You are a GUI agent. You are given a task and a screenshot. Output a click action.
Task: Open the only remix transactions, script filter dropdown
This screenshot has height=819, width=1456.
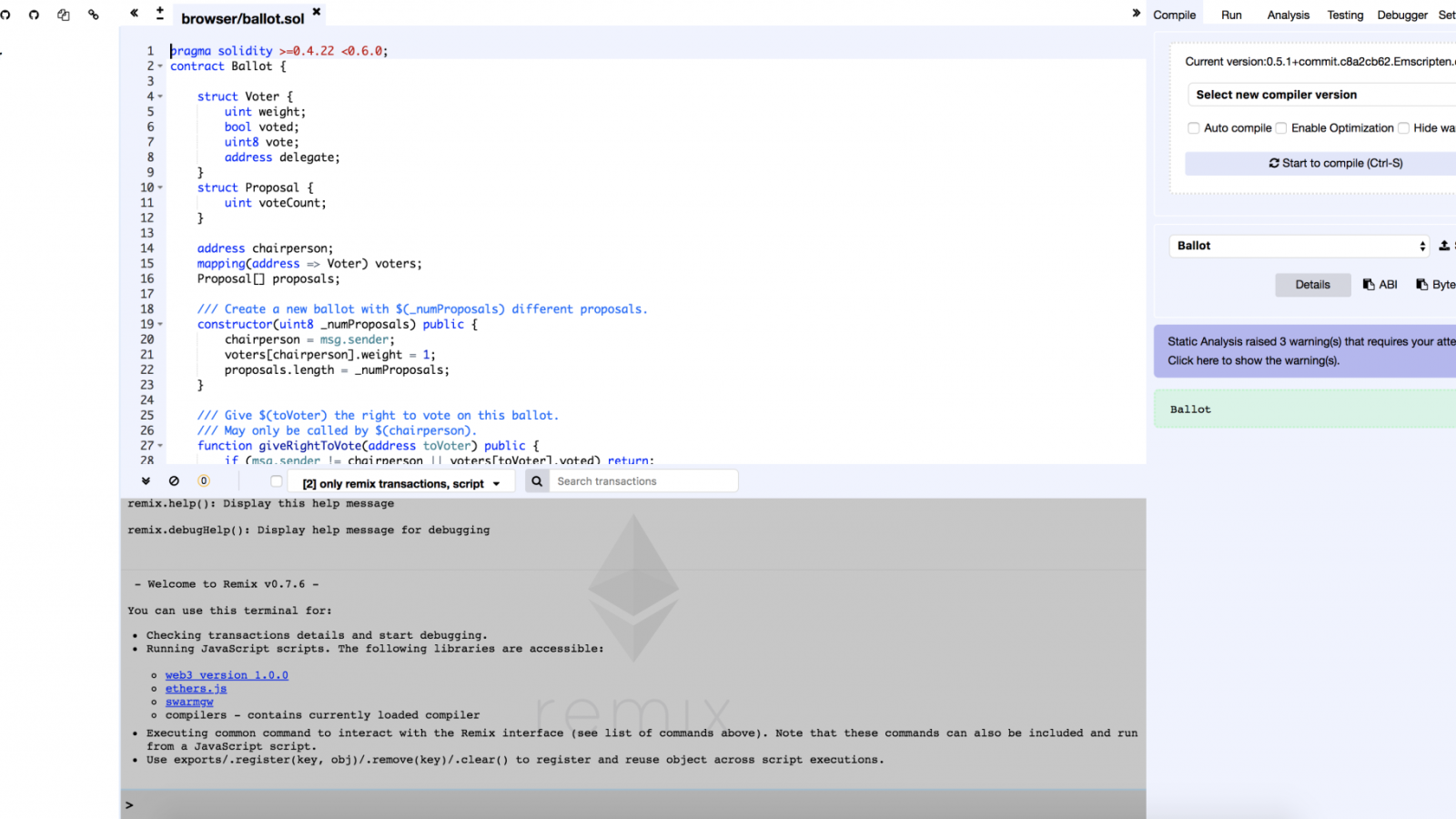coord(400,484)
